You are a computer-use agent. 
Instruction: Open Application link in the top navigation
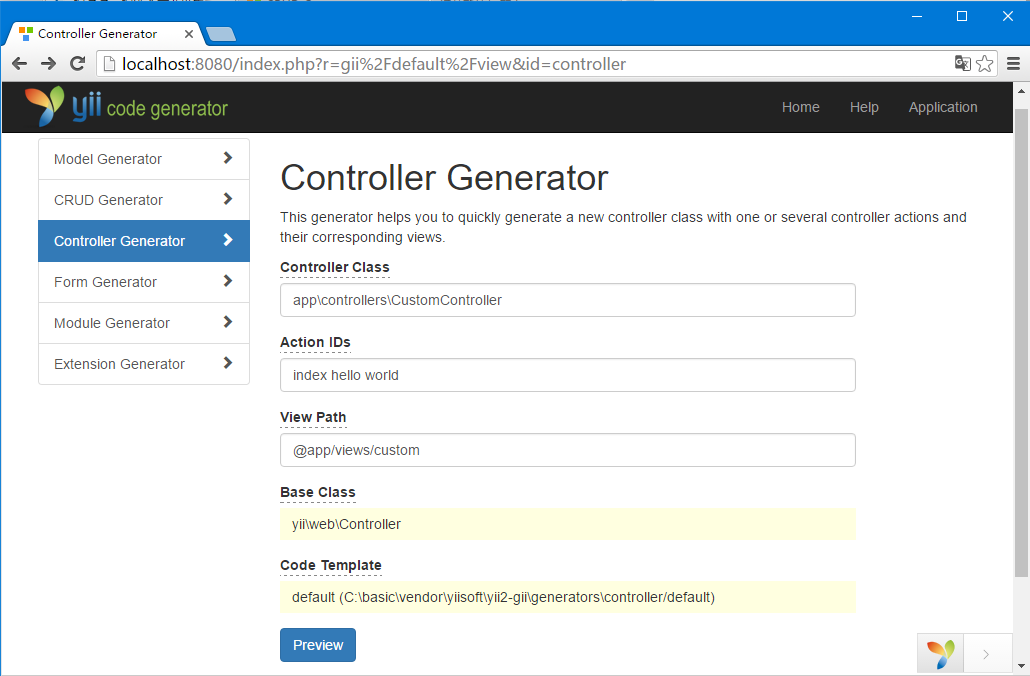(x=943, y=107)
